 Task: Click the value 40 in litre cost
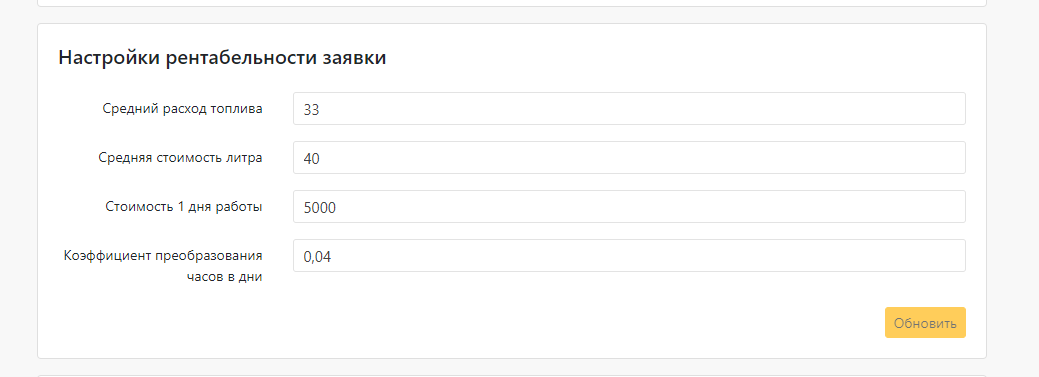[x=311, y=159]
